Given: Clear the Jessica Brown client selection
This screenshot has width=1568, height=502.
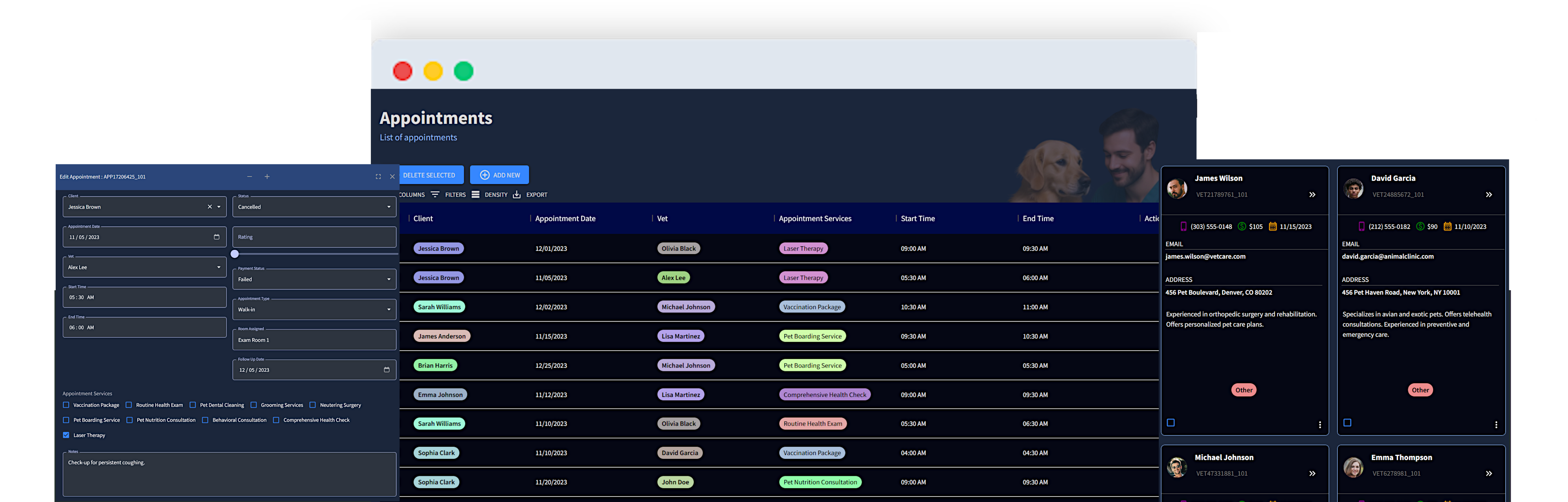Looking at the screenshot, I should pos(210,207).
